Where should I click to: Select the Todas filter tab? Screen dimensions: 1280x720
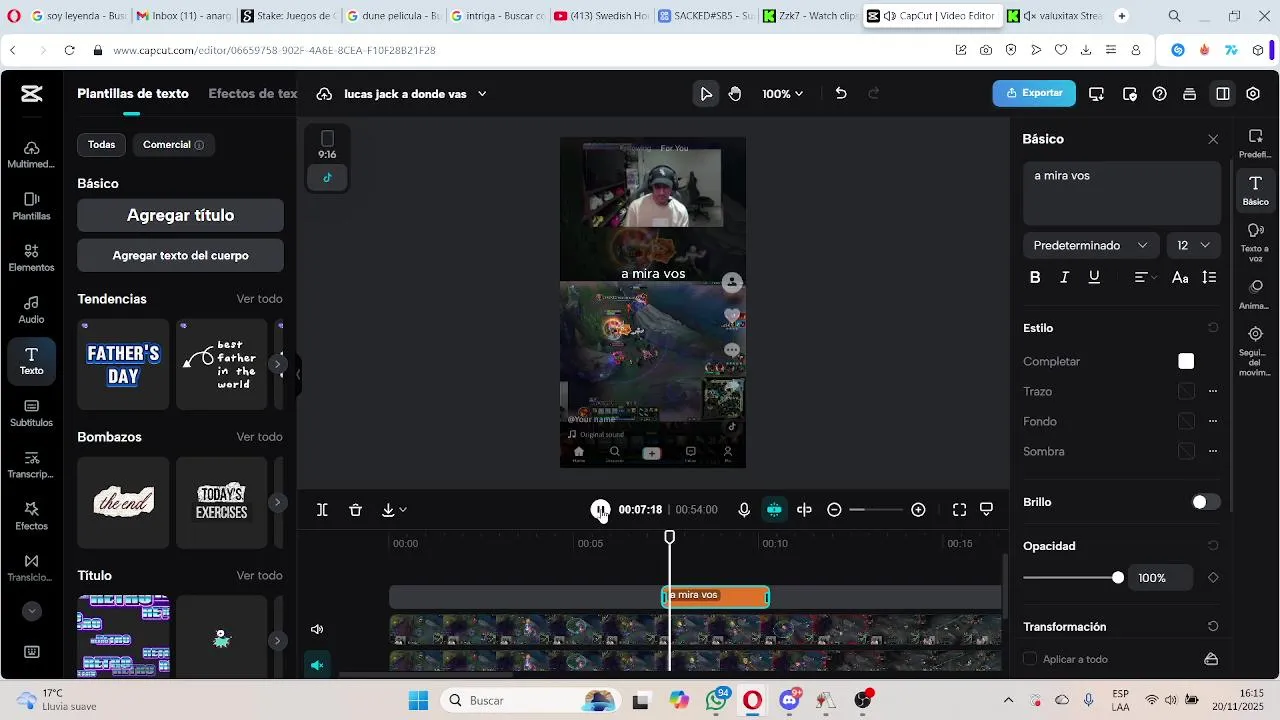(101, 145)
